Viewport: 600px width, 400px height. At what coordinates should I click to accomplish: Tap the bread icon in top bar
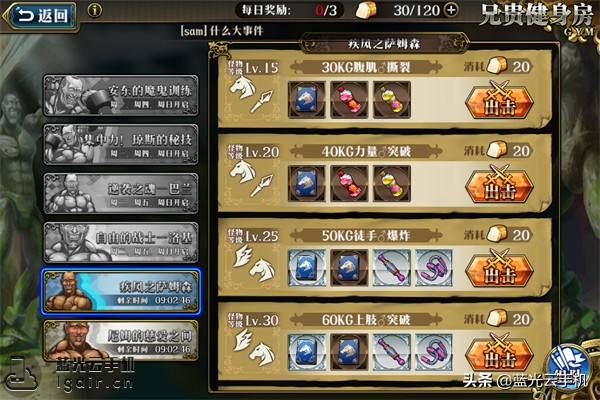(x=366, y=10)
